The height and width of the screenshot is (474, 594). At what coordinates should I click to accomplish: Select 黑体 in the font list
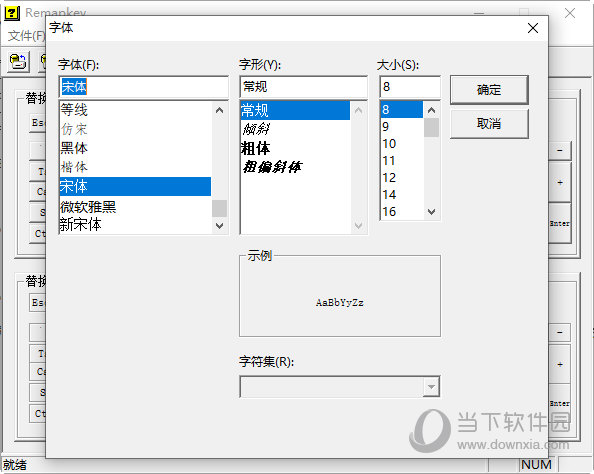135,148
